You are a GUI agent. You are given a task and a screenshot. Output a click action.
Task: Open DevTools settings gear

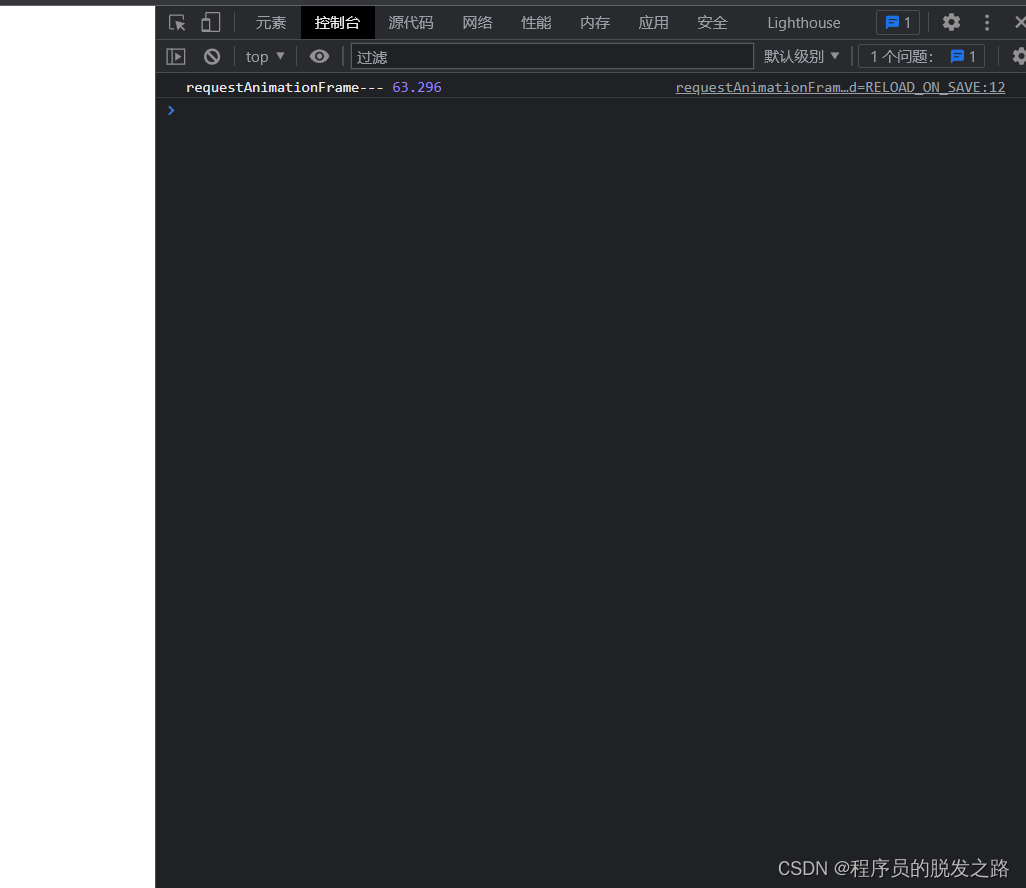[950, 22]
